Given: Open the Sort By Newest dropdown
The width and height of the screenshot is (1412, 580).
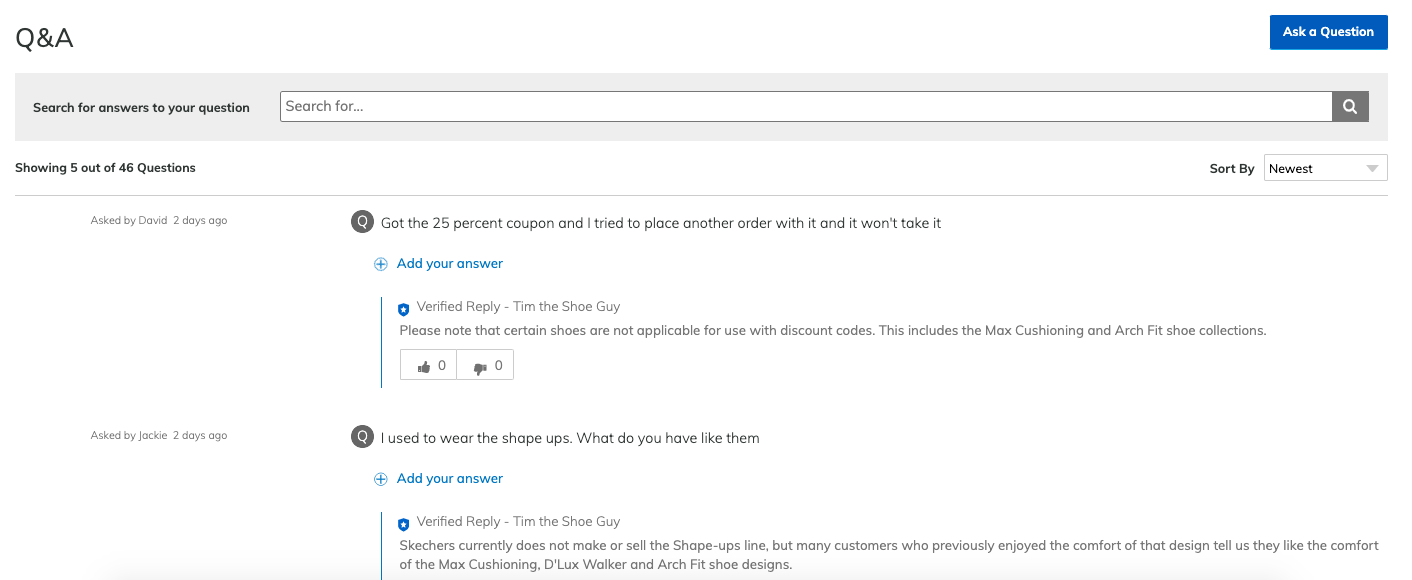Looking at the screenshot, I should [1325, 168].
